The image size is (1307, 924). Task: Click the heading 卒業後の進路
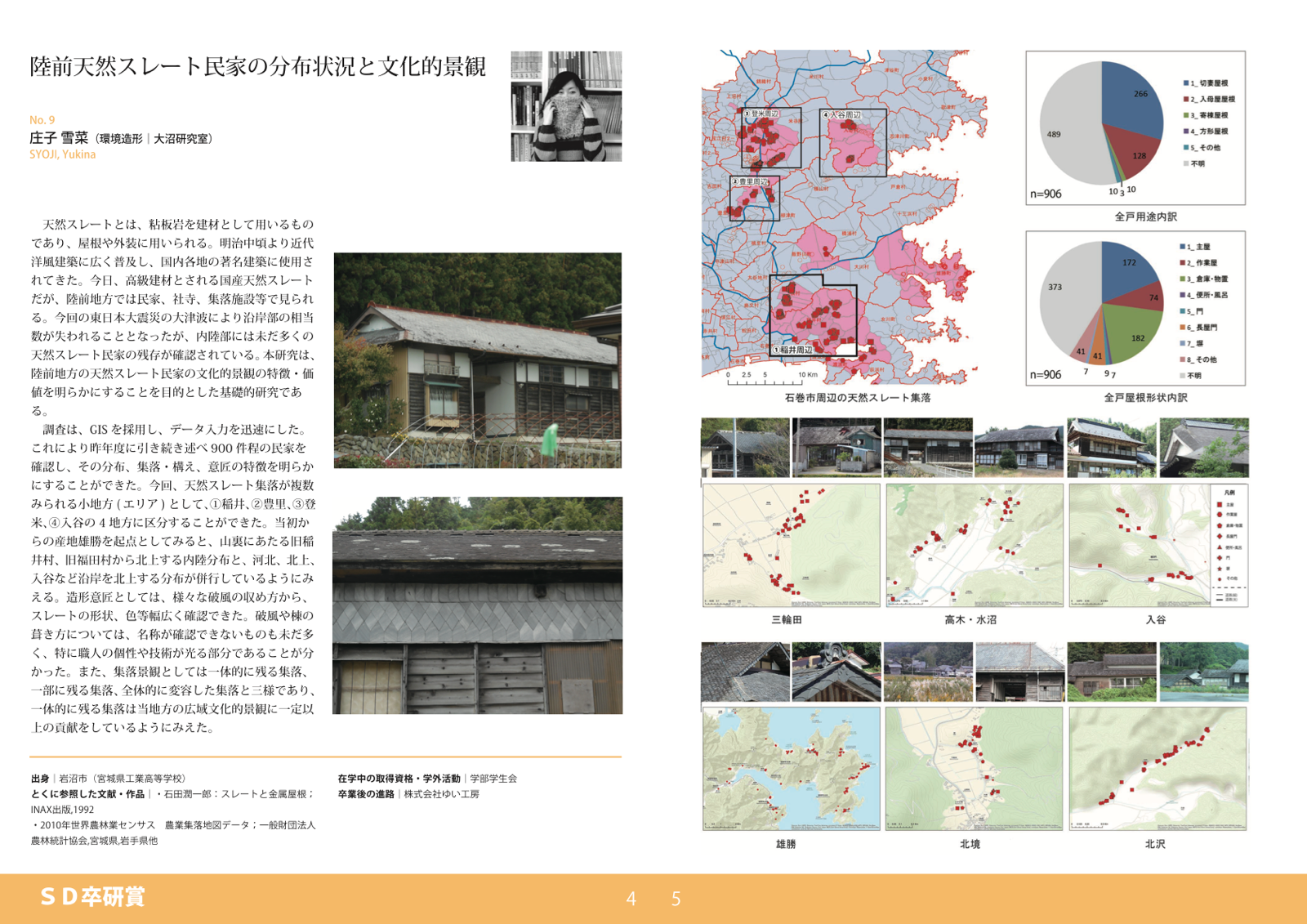pos(366,794)
